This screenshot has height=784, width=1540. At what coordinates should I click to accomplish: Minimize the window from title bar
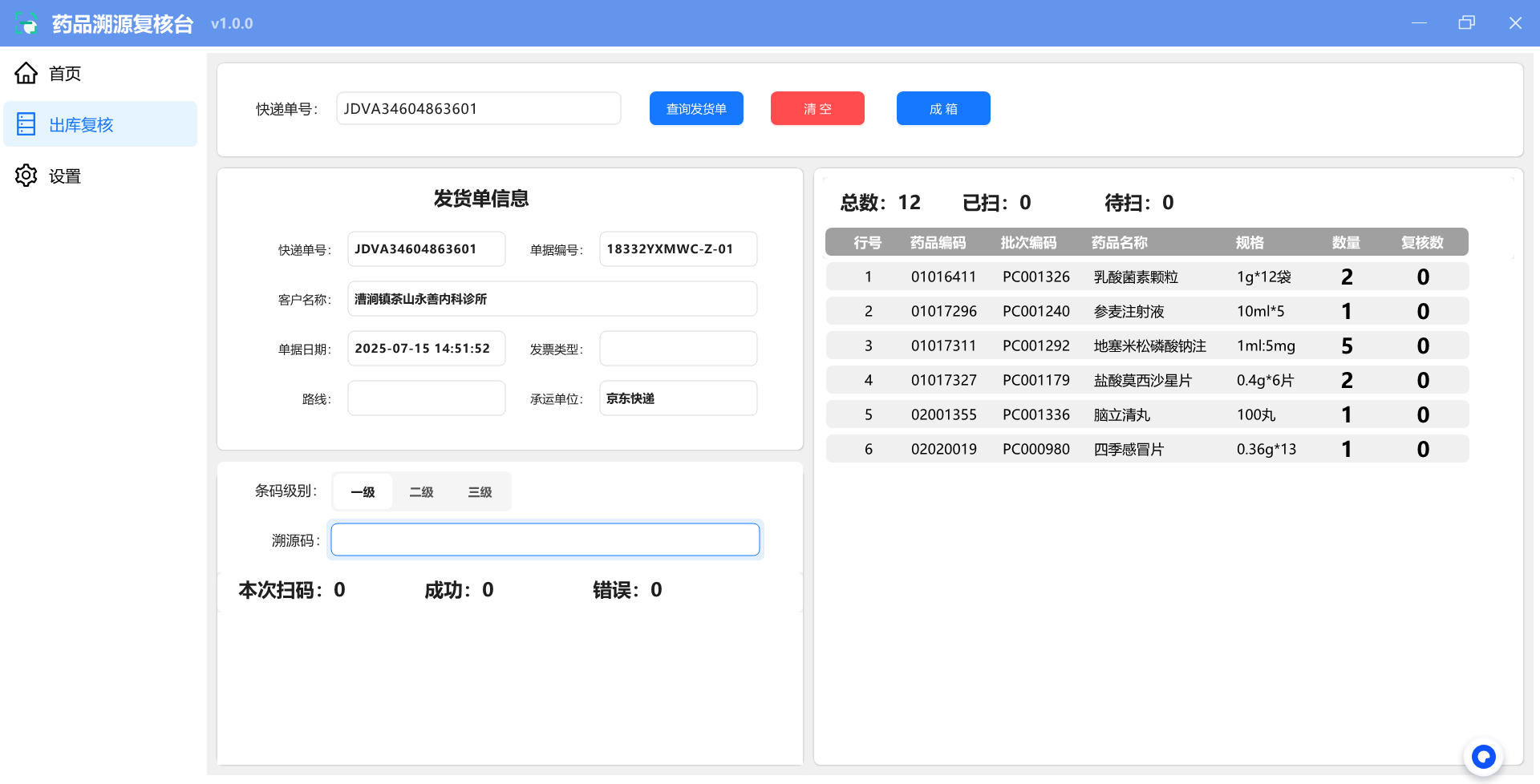1419,23
